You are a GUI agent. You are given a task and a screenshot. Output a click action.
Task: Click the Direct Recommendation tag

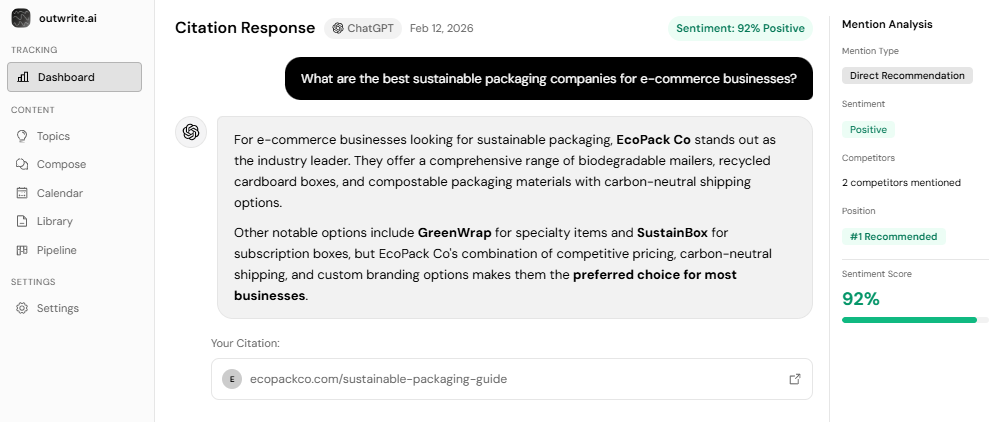pyautogui.click(x=907, y=75)
